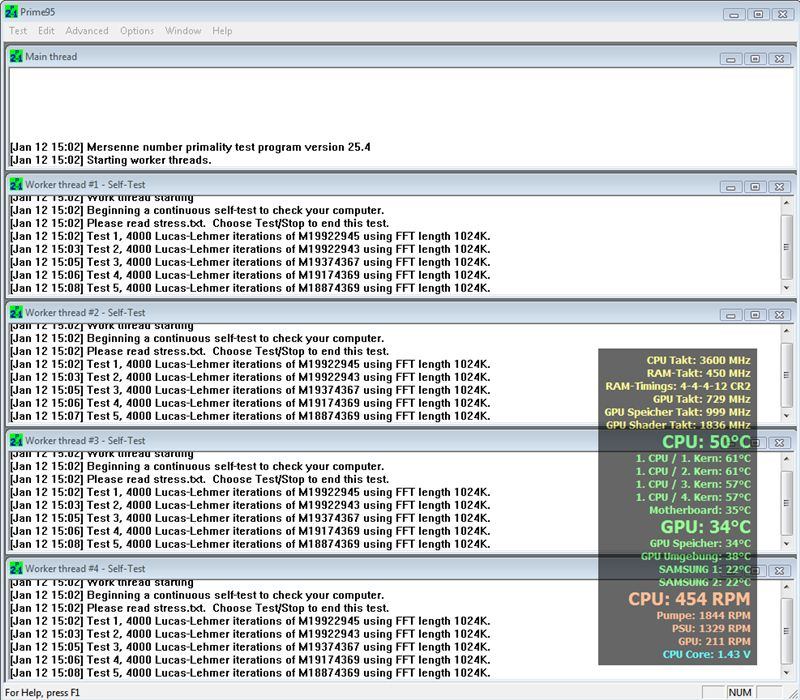The image size is (800, 700).
Task: Open the Options menu
Action: 137,31
